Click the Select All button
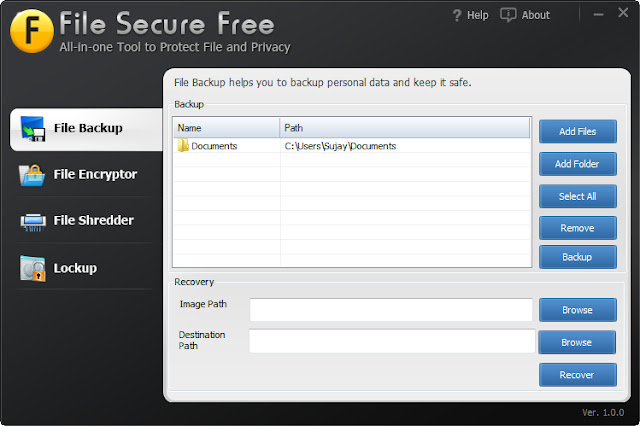Image resolution: width=640 pixels, height=426 pixels. coord(577,196)
